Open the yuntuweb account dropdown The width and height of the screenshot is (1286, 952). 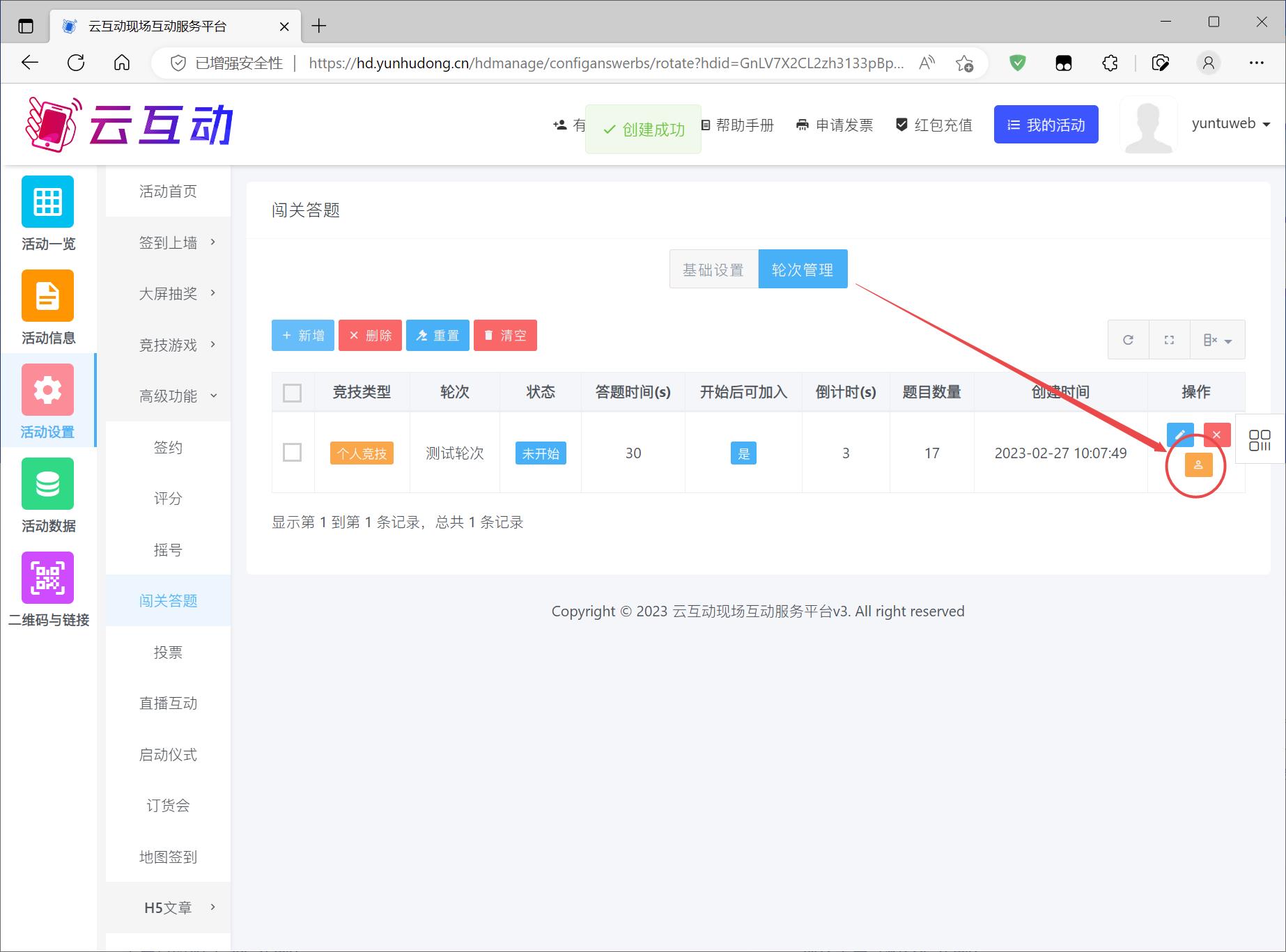(x=1230, y=124)
